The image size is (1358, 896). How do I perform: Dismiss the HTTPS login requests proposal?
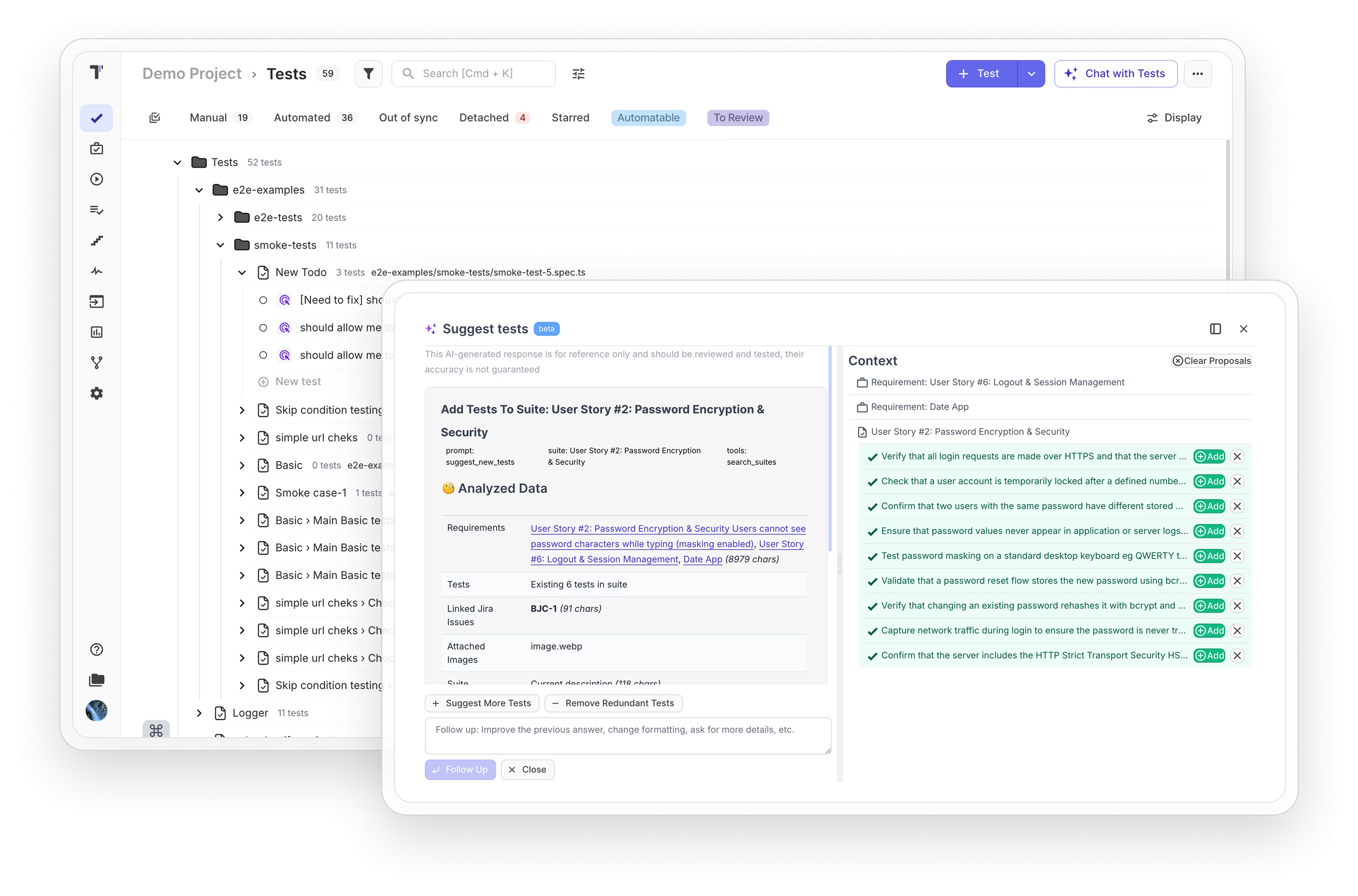pos(1237,456)
